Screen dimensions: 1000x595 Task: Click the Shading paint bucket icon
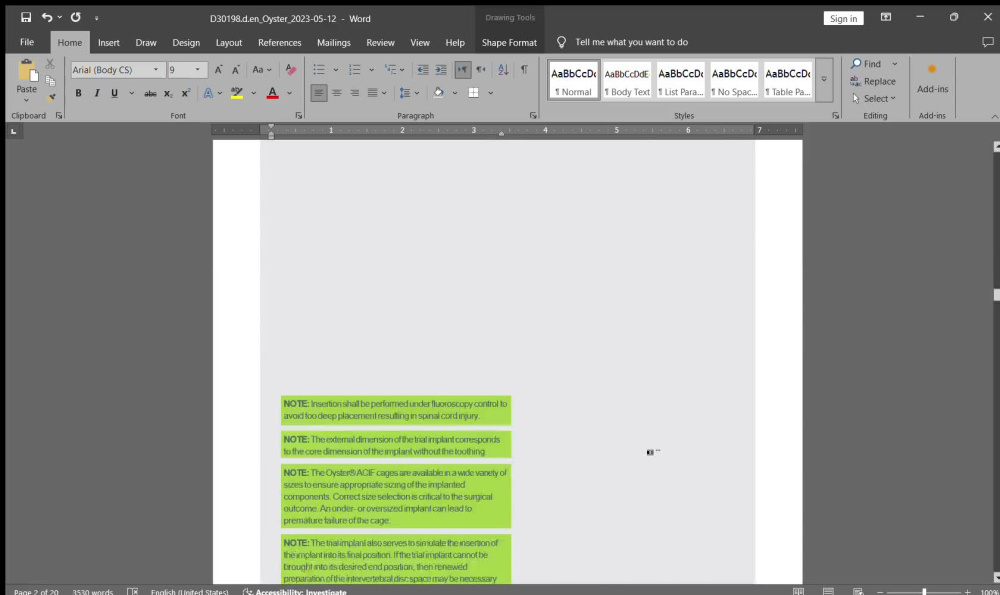[438, 93]
